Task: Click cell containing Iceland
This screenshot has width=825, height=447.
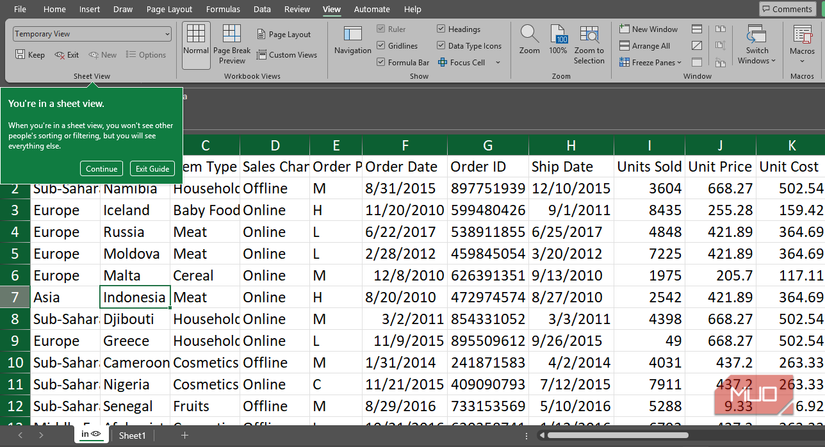Action: pos(135,210)
